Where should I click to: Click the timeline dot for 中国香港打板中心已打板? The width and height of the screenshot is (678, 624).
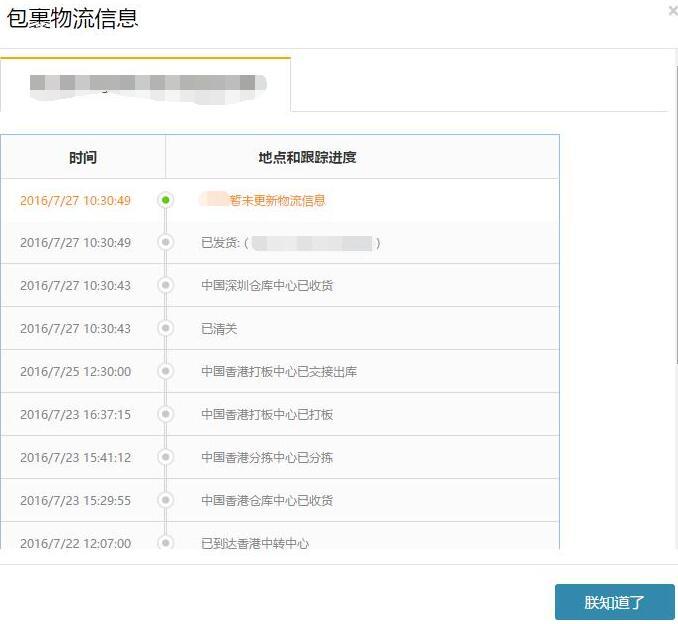[x=166, y=414]
